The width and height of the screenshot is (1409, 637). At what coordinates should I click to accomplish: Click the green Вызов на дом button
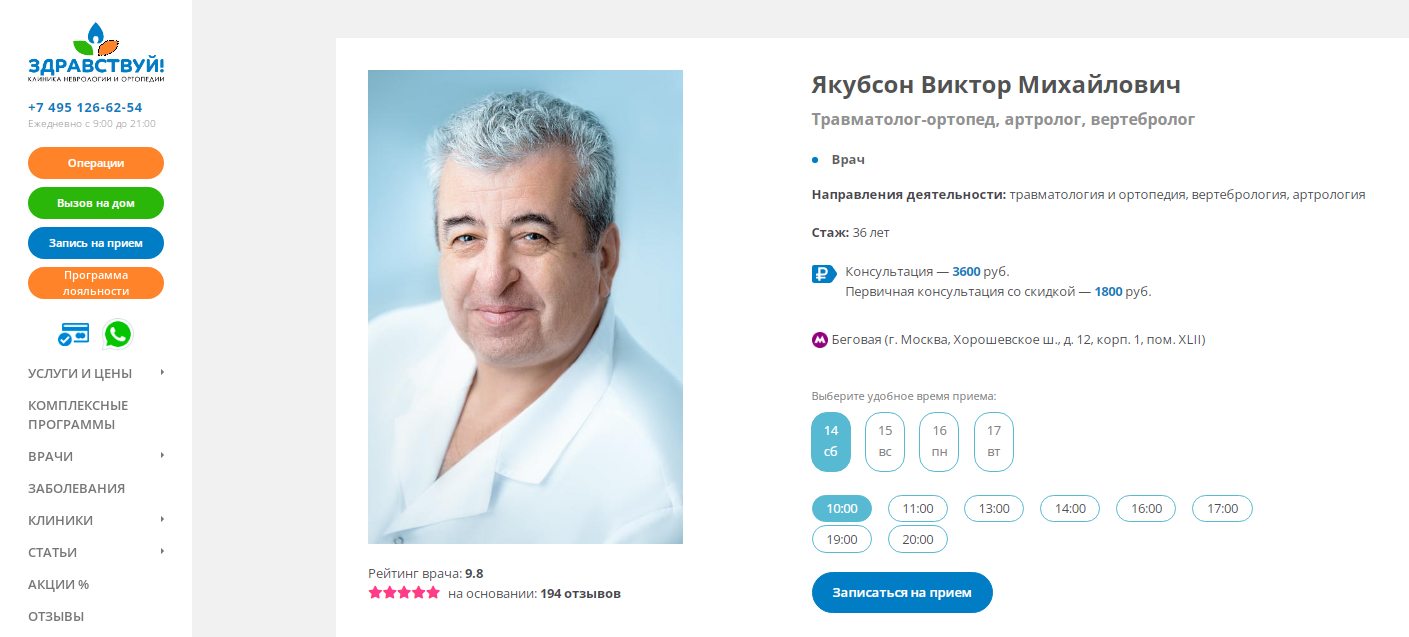(x=96, y=203)
